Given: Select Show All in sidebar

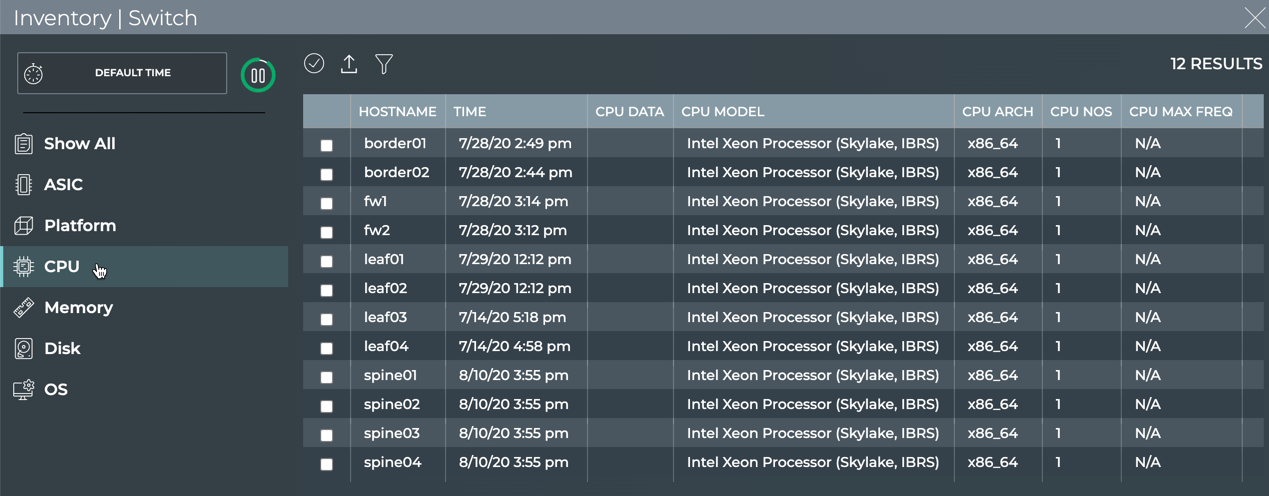Looking at the screenshot, I should tap(79, 144).
